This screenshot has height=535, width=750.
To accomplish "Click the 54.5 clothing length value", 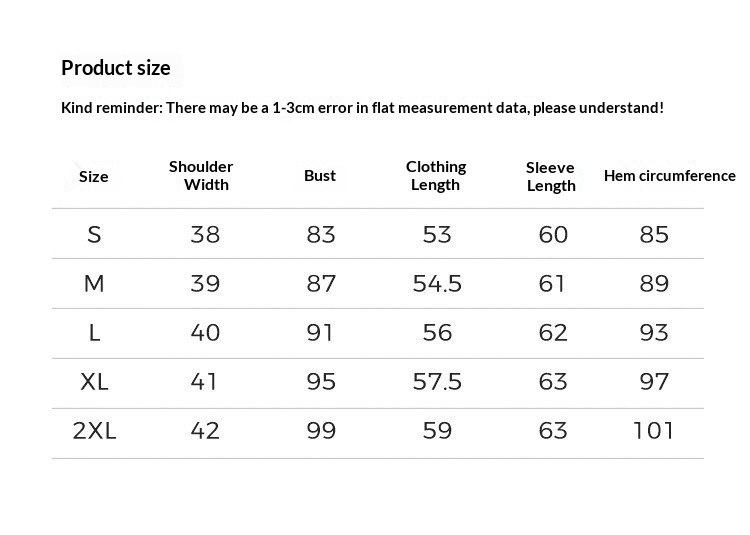I will (437, 284).
